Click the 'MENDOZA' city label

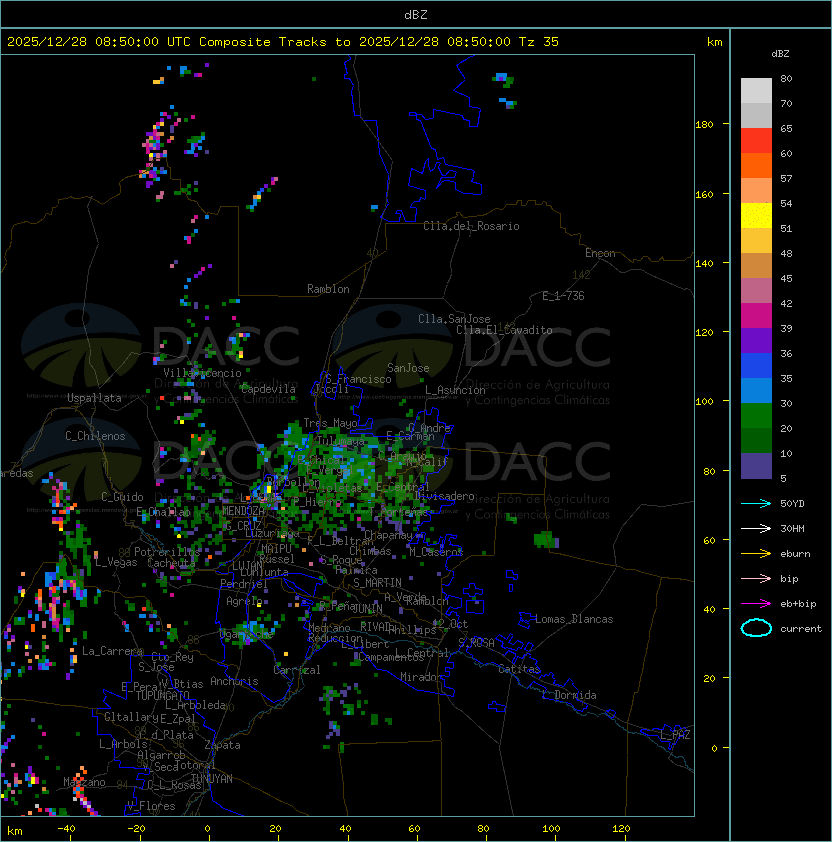point(243,510)
